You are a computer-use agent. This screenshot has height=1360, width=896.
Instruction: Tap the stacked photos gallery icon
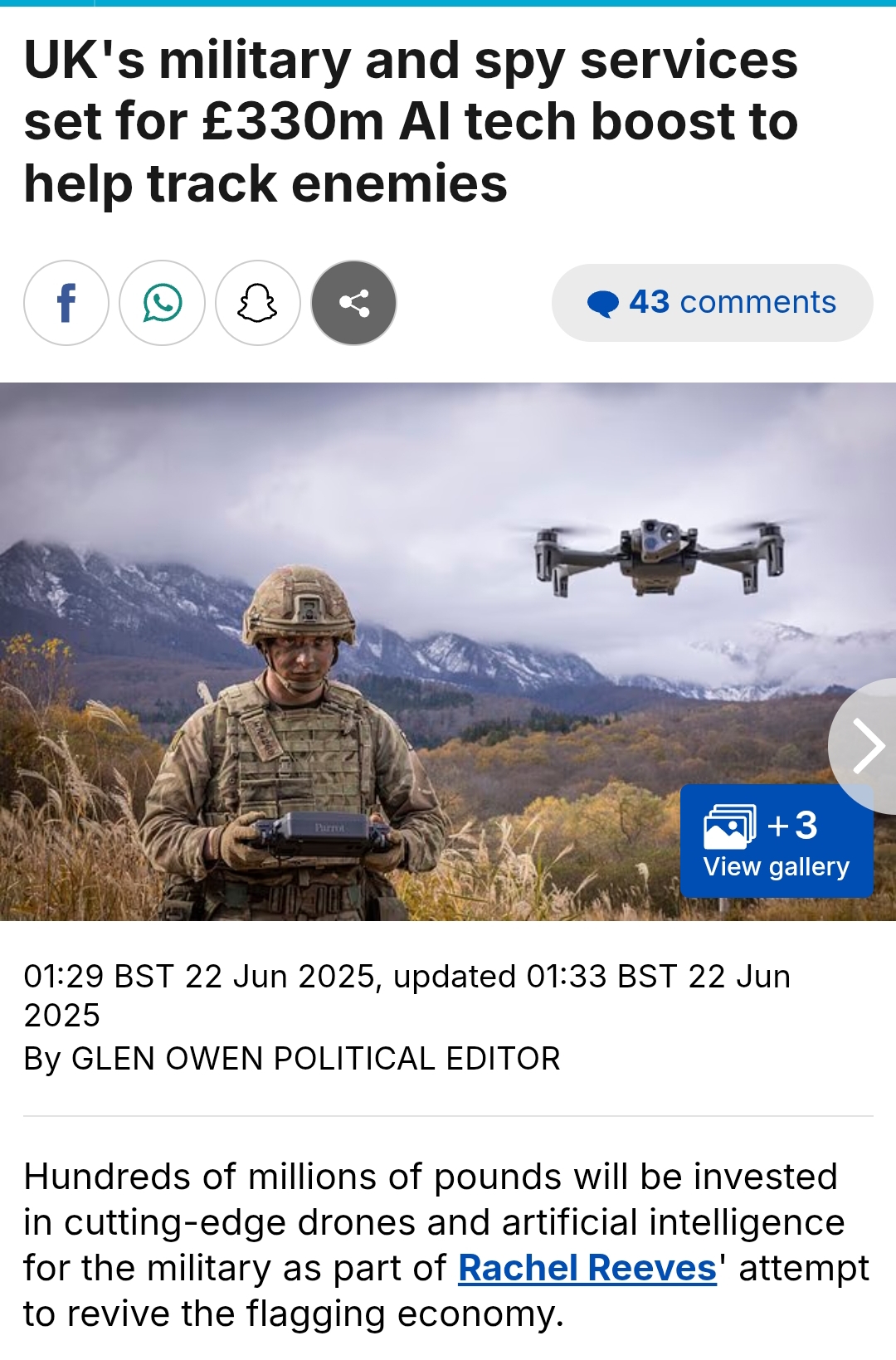[x=729, y=826]
